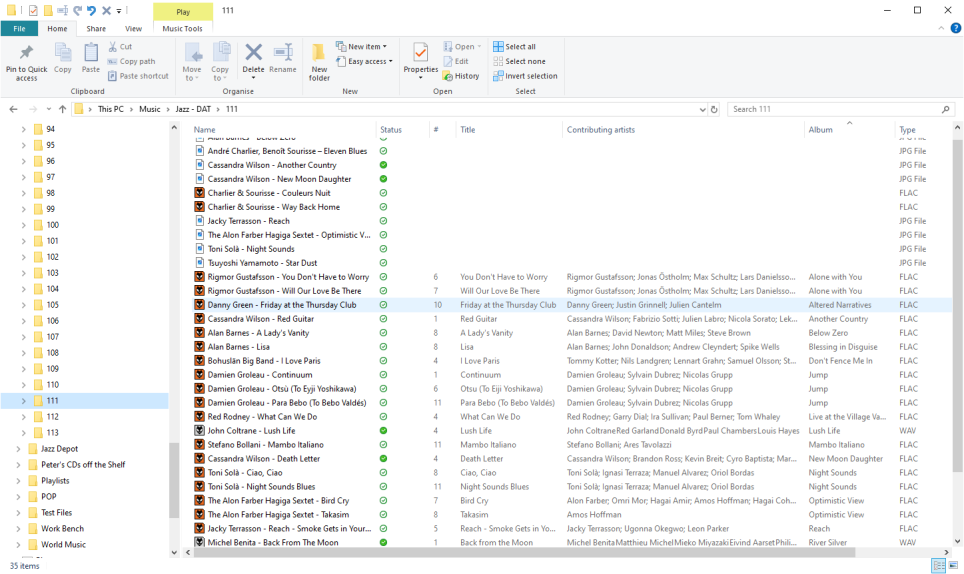
Task: Select Stefano Bollani - Mambo Italiano file
Action: click(x=266, y=445)
